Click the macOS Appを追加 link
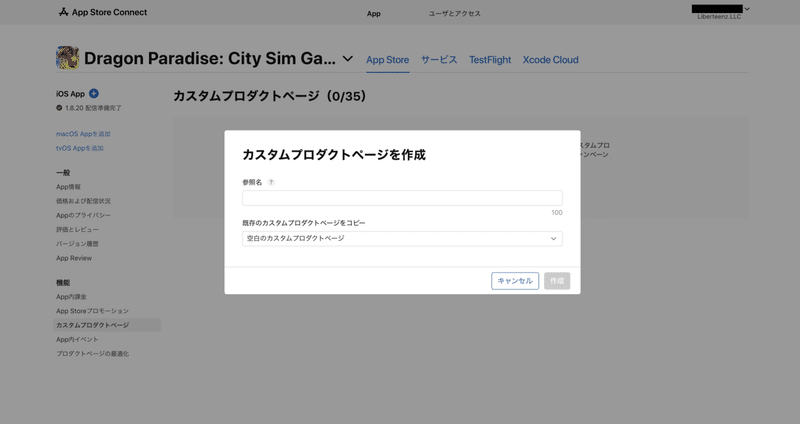 coord(83,134)
